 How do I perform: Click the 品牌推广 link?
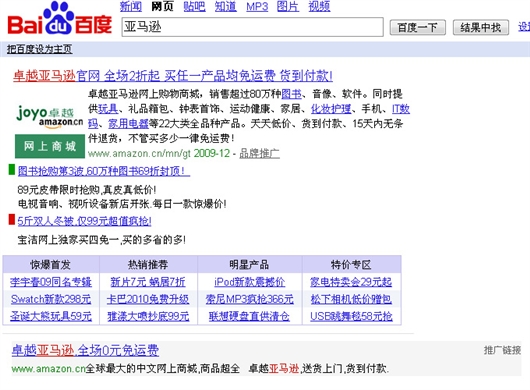tap(259, 153)
